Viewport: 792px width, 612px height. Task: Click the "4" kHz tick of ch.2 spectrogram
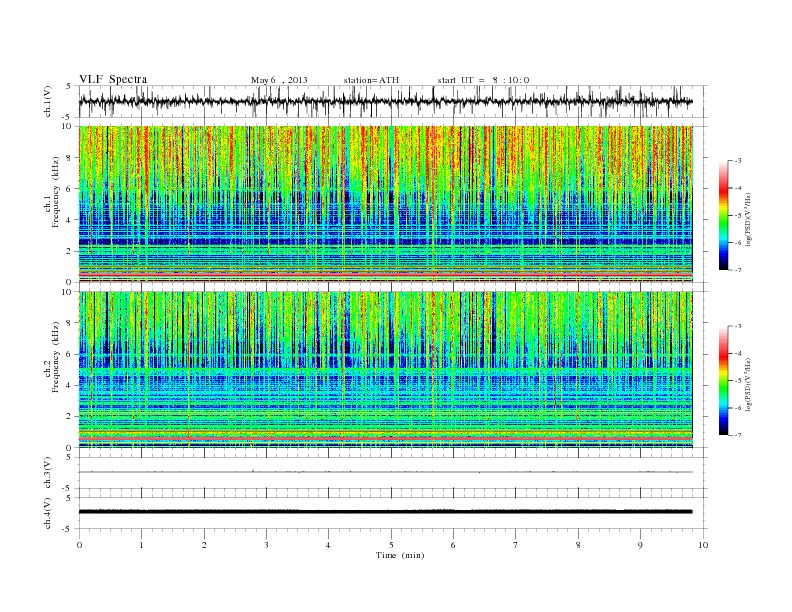[x=69, y=385]
